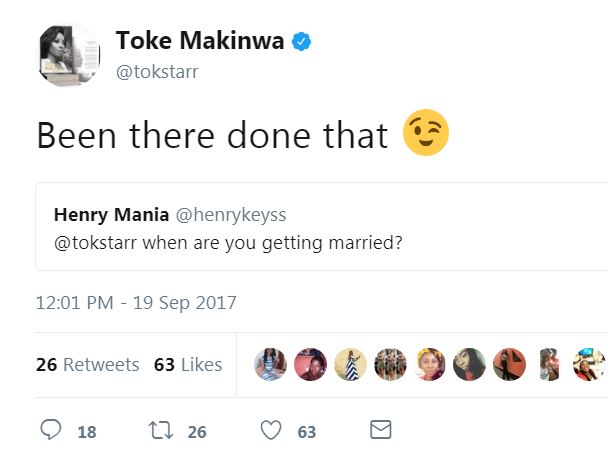Viewport: 608px width, 459px height.
Task: Open Toke Makinwa's profile picture
Action: 69,54
